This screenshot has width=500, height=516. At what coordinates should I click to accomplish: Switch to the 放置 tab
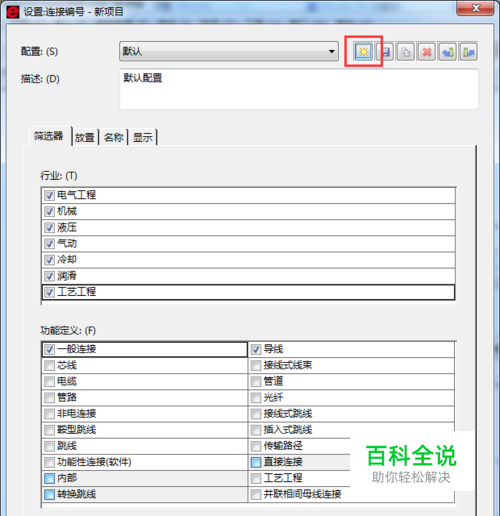(85, 137)
